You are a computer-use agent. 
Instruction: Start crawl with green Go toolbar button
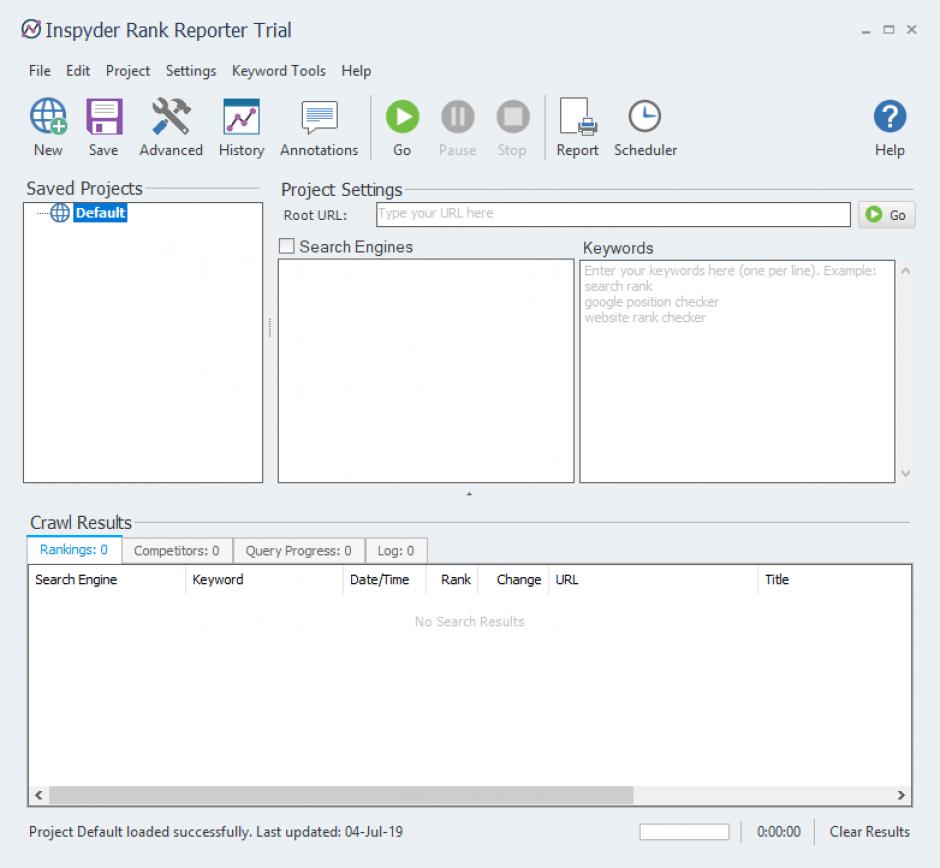pos(402,127)
